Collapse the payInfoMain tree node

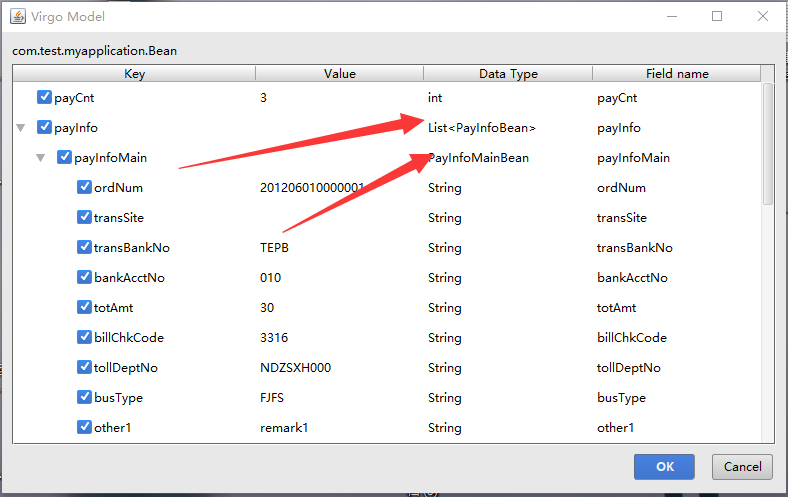point(41,158)
